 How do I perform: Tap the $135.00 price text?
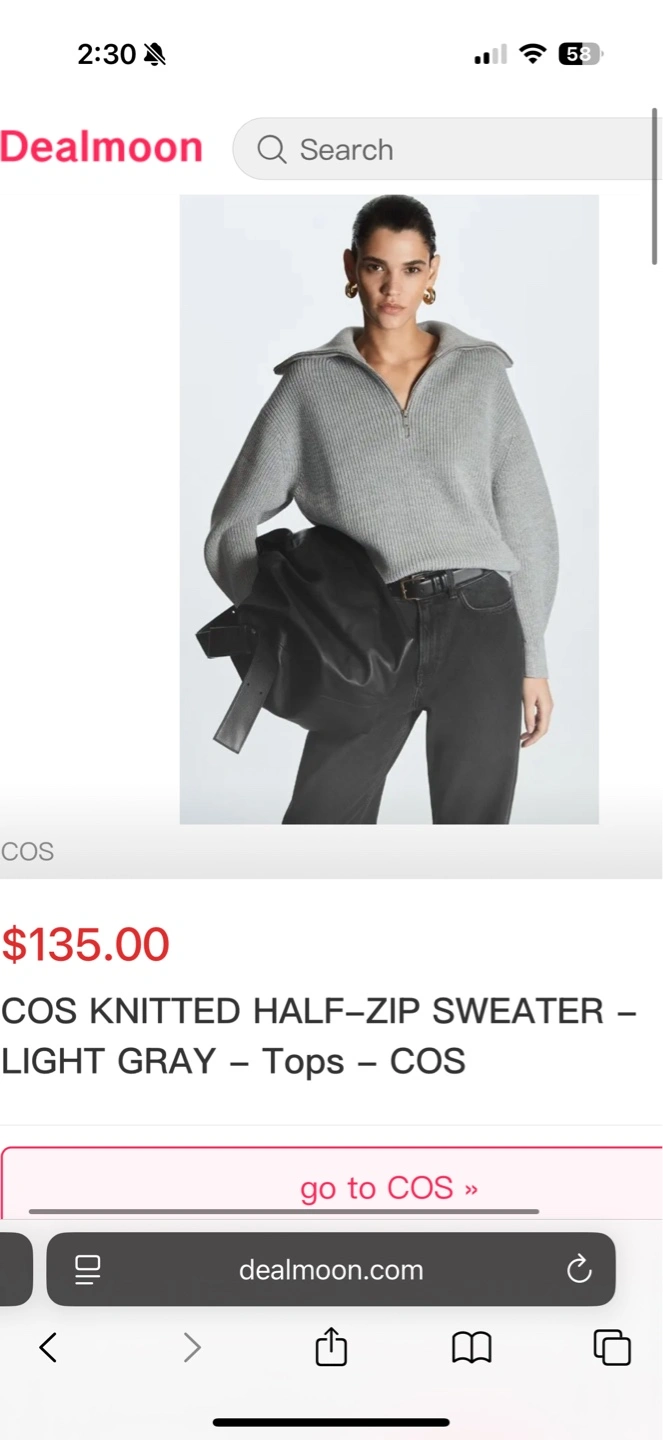pos(85,945)
